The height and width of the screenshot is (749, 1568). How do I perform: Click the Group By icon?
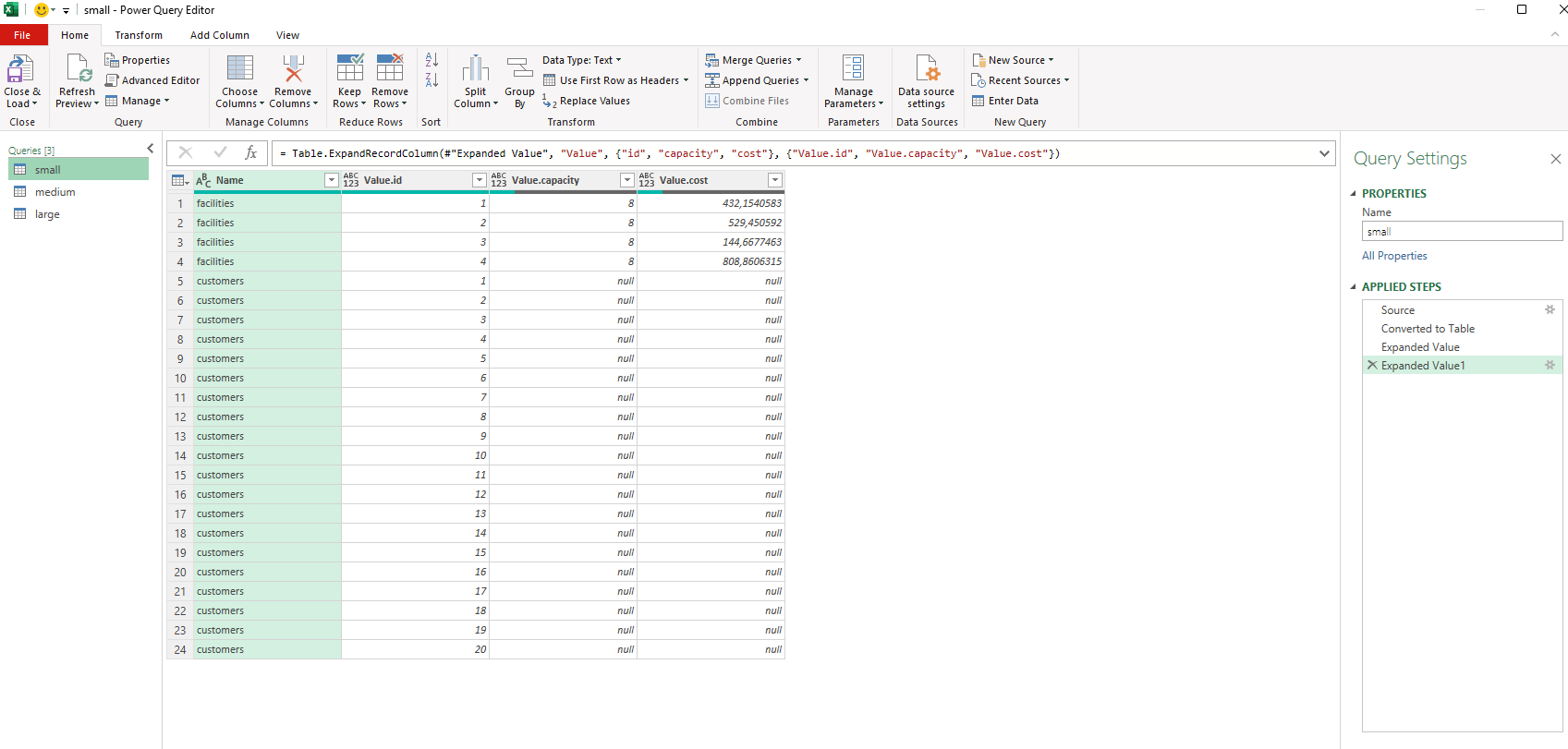519,68
